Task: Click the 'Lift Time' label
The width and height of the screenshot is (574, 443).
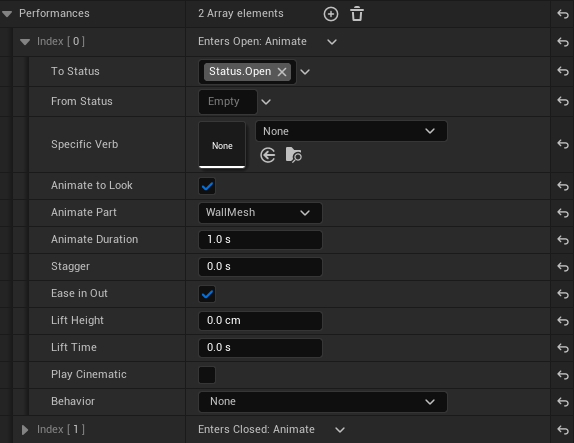Action: click(x=74, y=347)
